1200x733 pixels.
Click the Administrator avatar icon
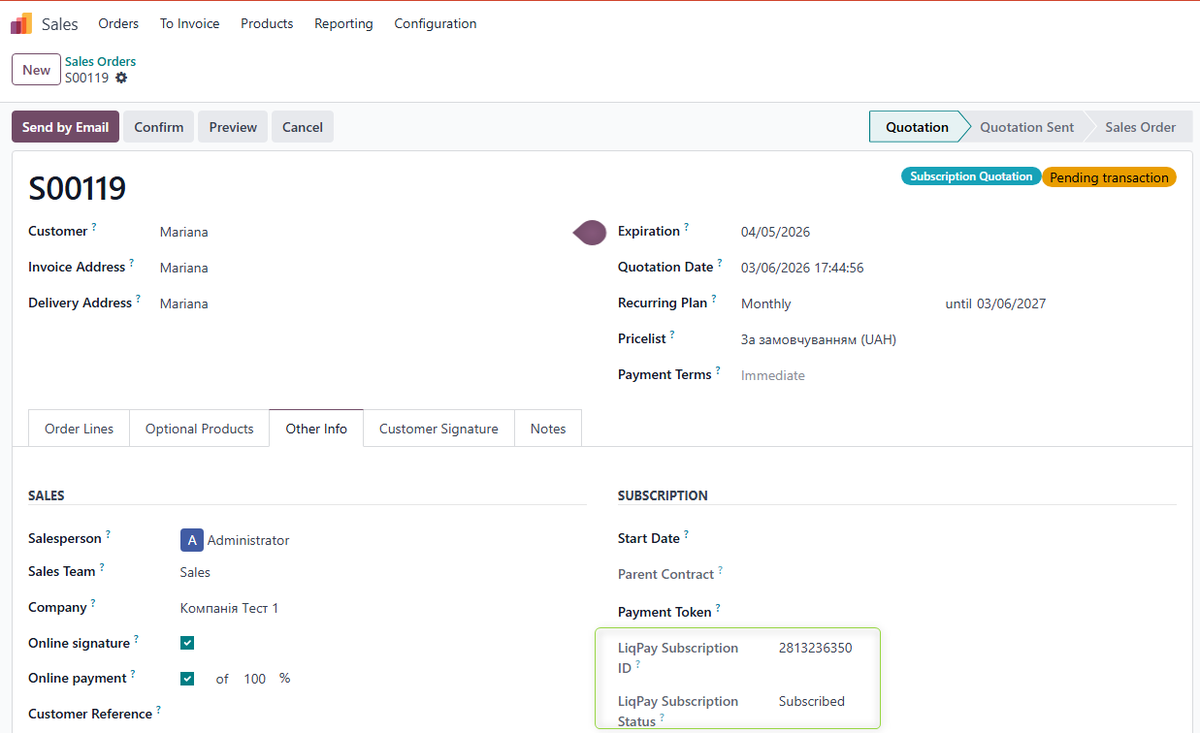pyautogui.click(x=191, y=539)
